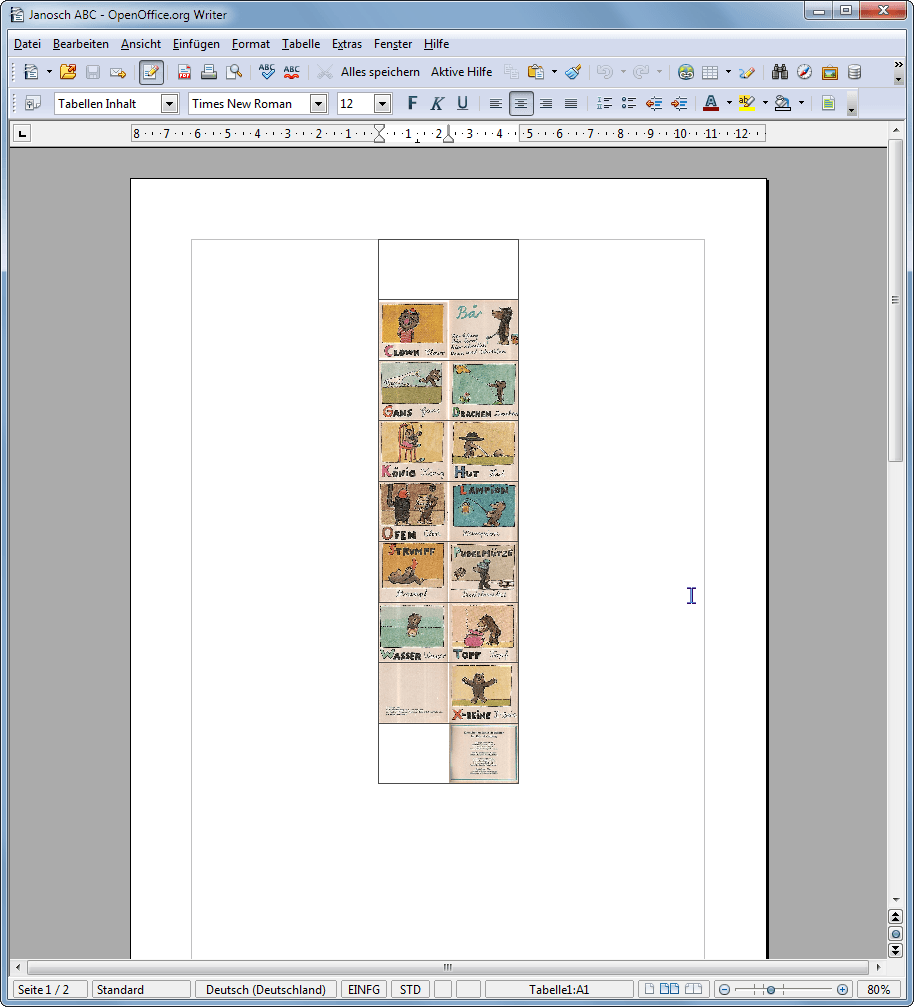Click the Alles speichern button
This screenshot has width=914, height=1007.
[380, 72]
